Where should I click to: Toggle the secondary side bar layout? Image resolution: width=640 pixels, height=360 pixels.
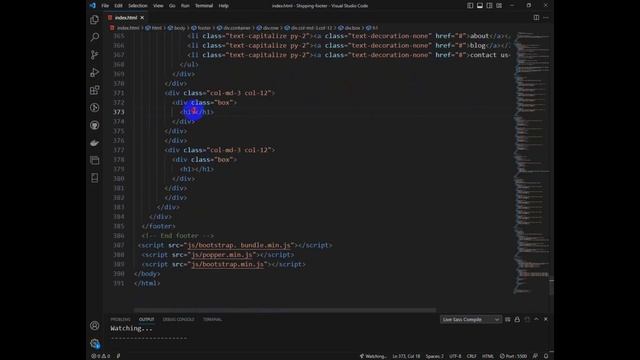pyautogui.click(x=489, y=6)
